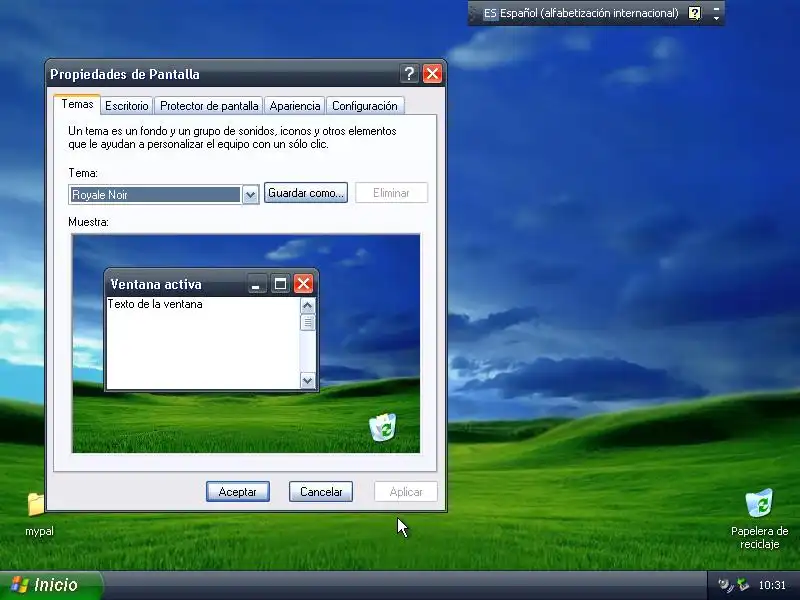This screenshot has width=800, height=600.
Task: Open the Inicio start menu
Action: point(50,585)
